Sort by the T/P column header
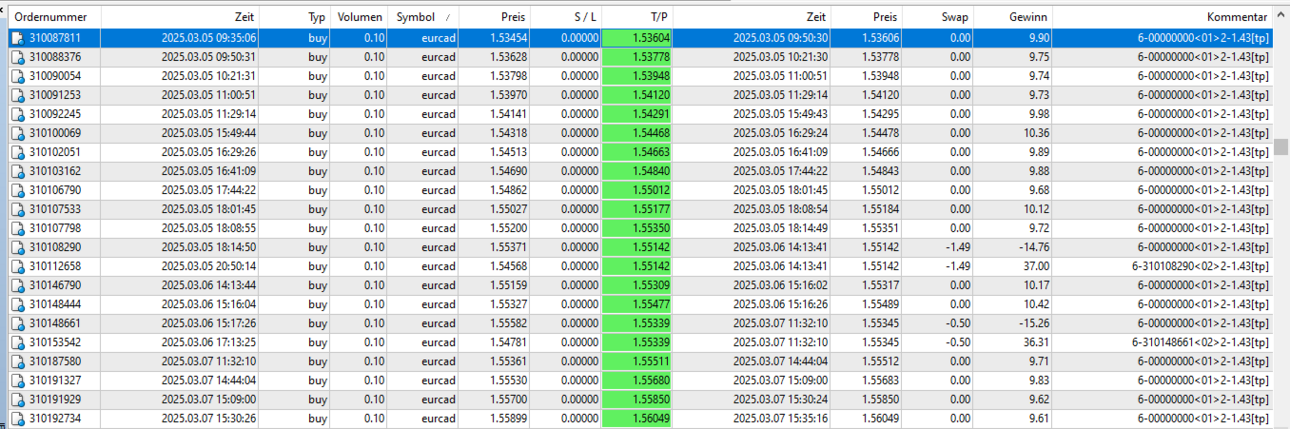Image resolution: width=1290 pixels, height=429 pixels. (638, 18)
